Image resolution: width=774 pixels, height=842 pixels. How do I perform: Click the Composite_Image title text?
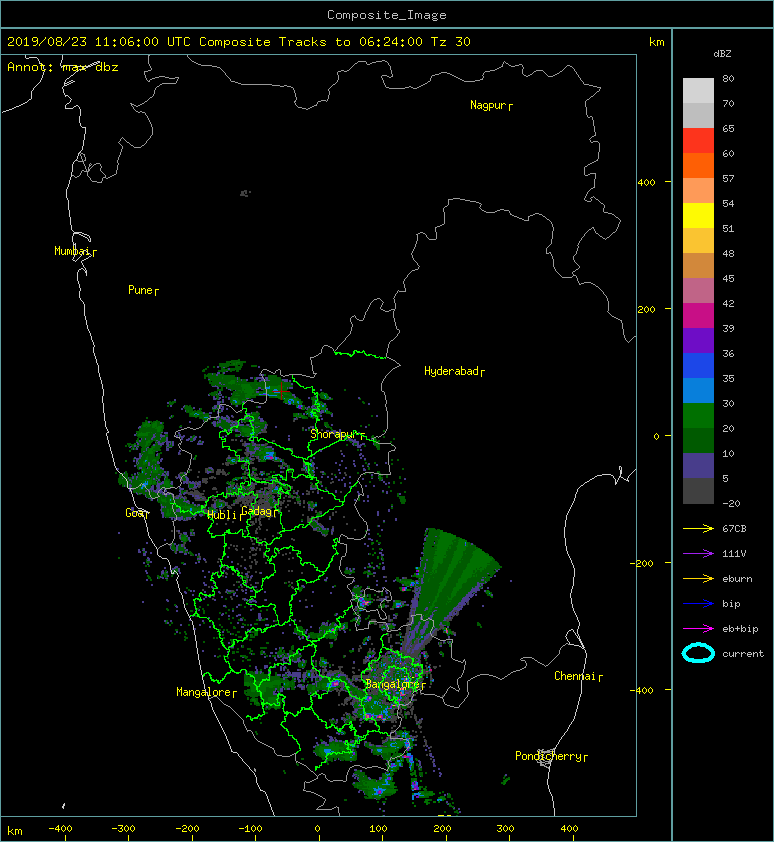pyautogui.click(x=387, y=15)
